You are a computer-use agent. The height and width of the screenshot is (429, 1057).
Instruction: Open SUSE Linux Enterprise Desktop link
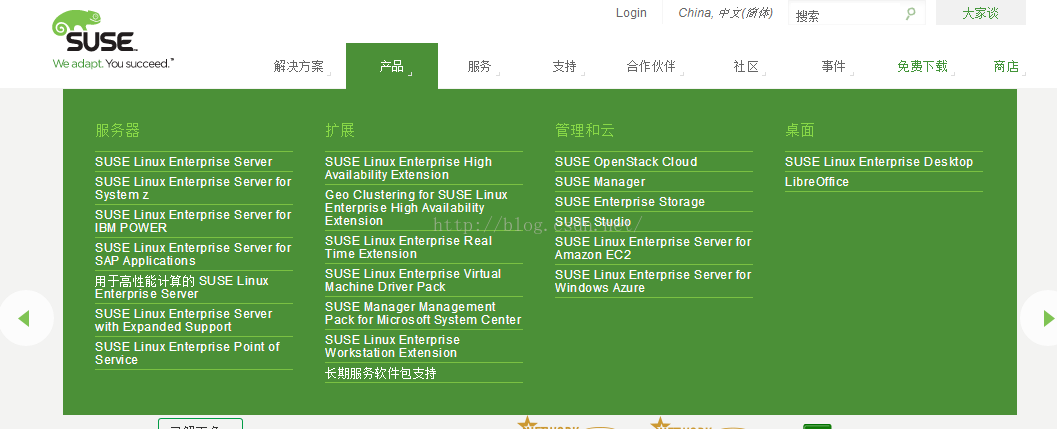879,162
